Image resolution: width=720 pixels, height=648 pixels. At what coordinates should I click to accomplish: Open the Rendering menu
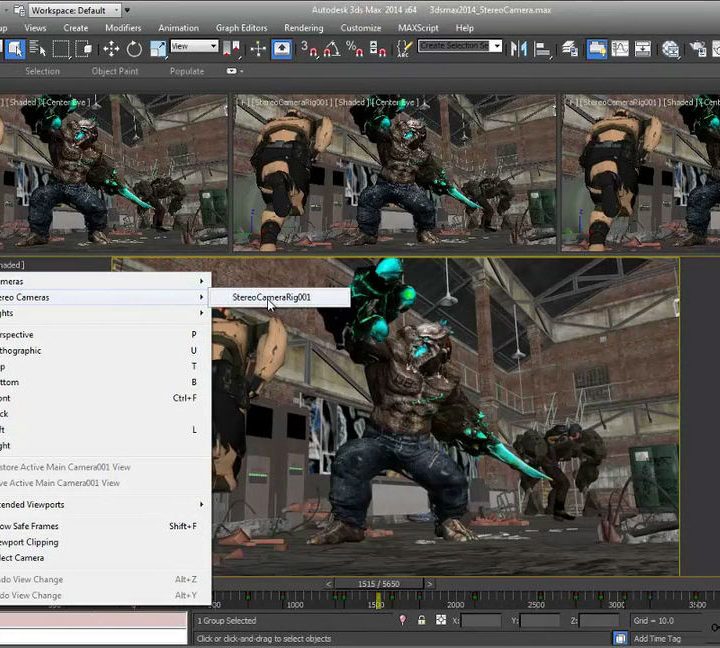[x=304, y=28]
